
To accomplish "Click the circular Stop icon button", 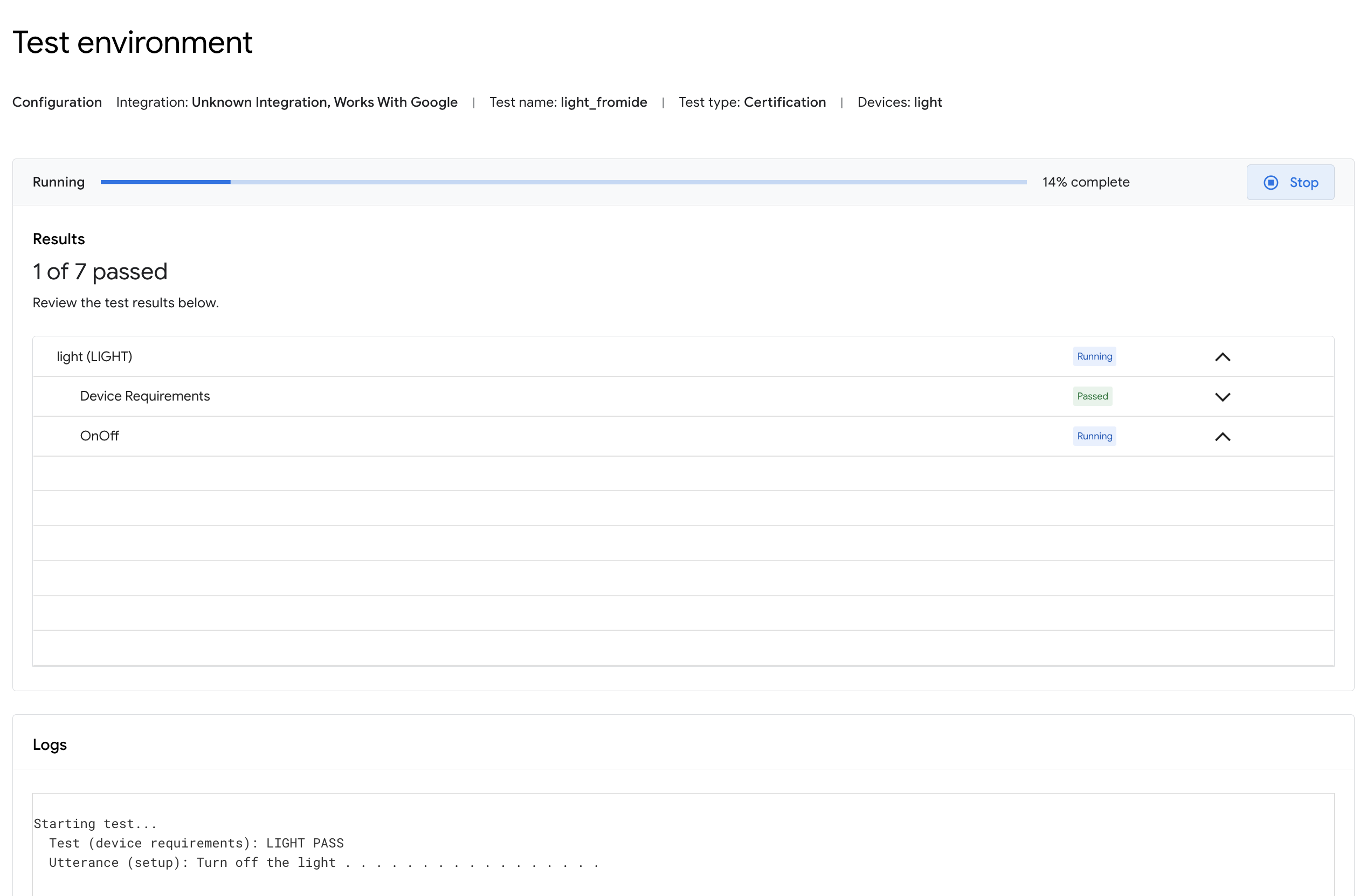I will pos(1271,182).
